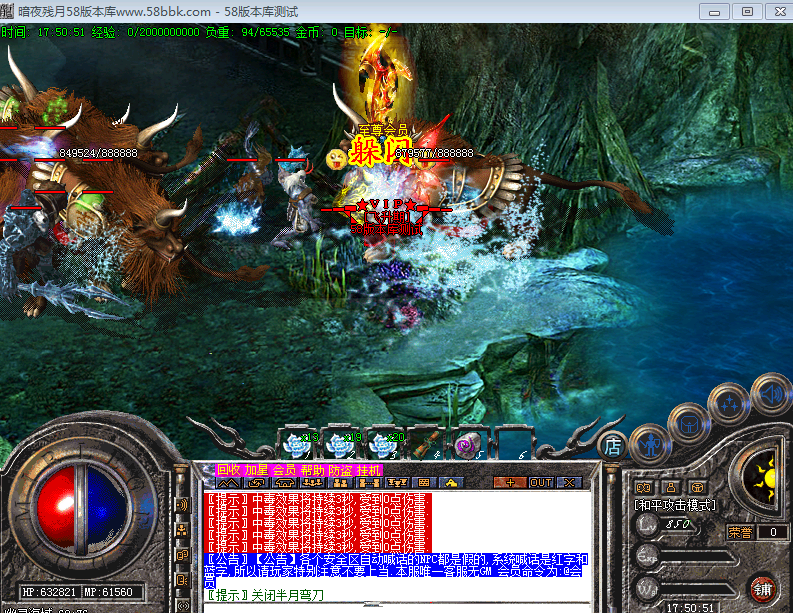Image resolution: width=793 pixels, height=613 pixels.
Task: Open the two-person icon in chat toolbar
Action: click(340, 483)
